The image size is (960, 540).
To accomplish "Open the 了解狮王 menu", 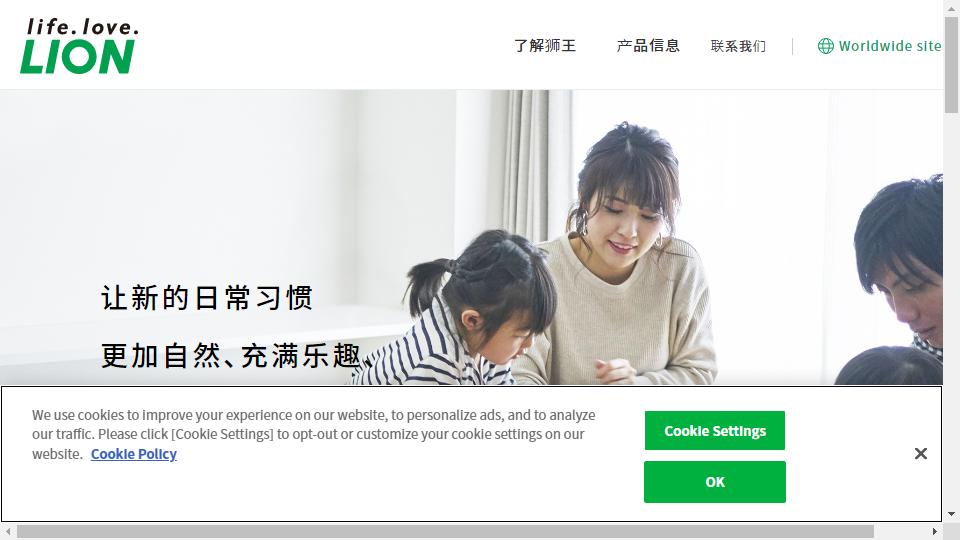I will 545,46.
